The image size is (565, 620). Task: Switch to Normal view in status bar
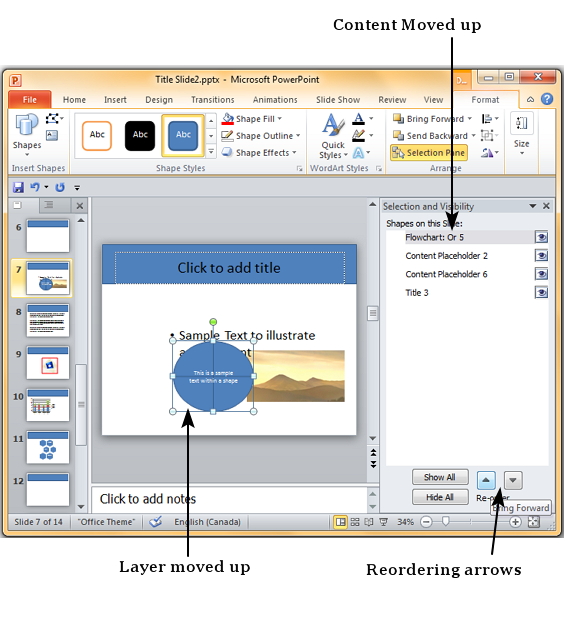[x=340, y=522]
